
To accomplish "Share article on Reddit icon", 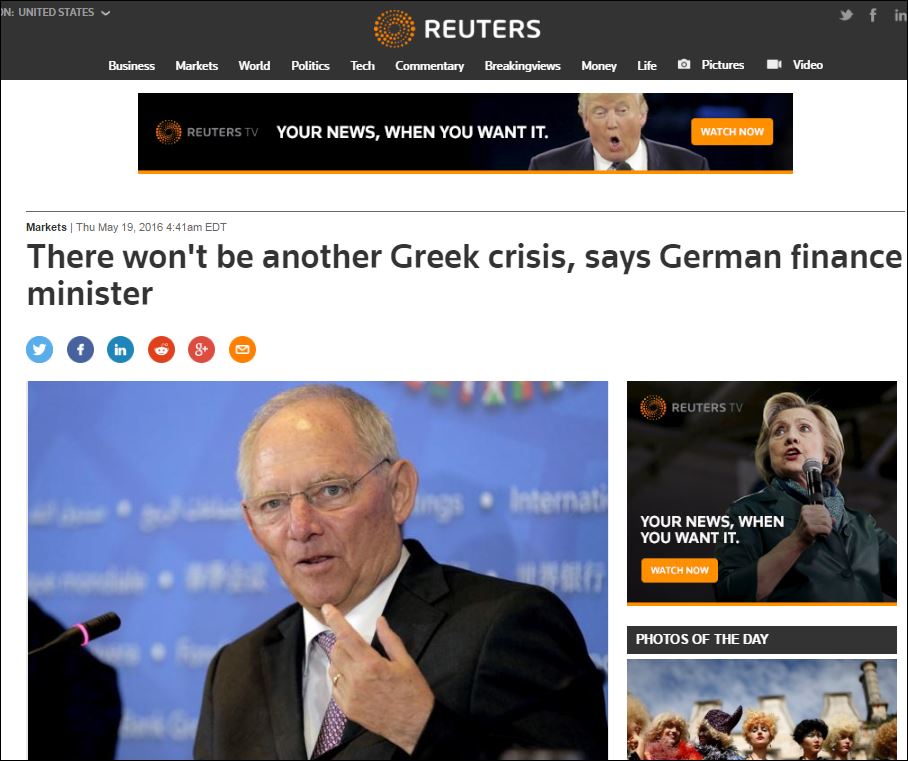I will [162, 350].
